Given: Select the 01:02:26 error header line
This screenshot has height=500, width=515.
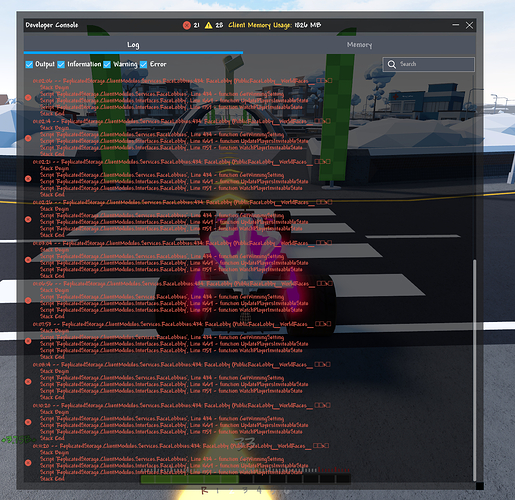Looking at the screenshot, I should click(x=182, y=203).
